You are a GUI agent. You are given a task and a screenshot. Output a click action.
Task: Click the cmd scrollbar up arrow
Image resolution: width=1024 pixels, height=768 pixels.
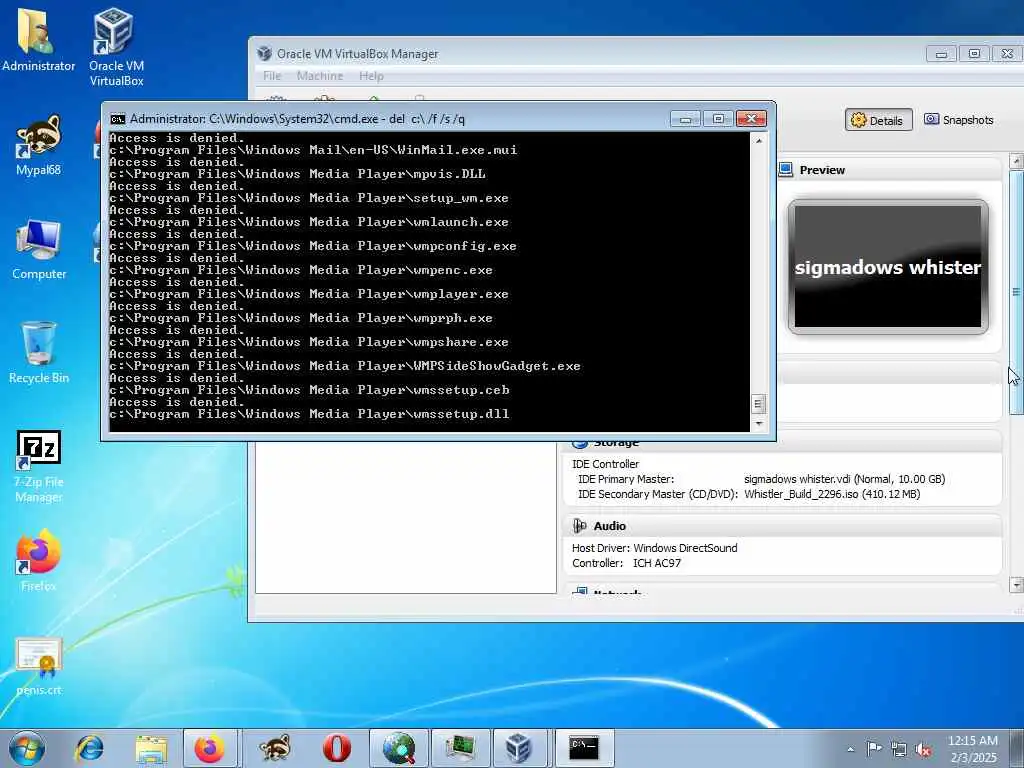tap(758, 140)
